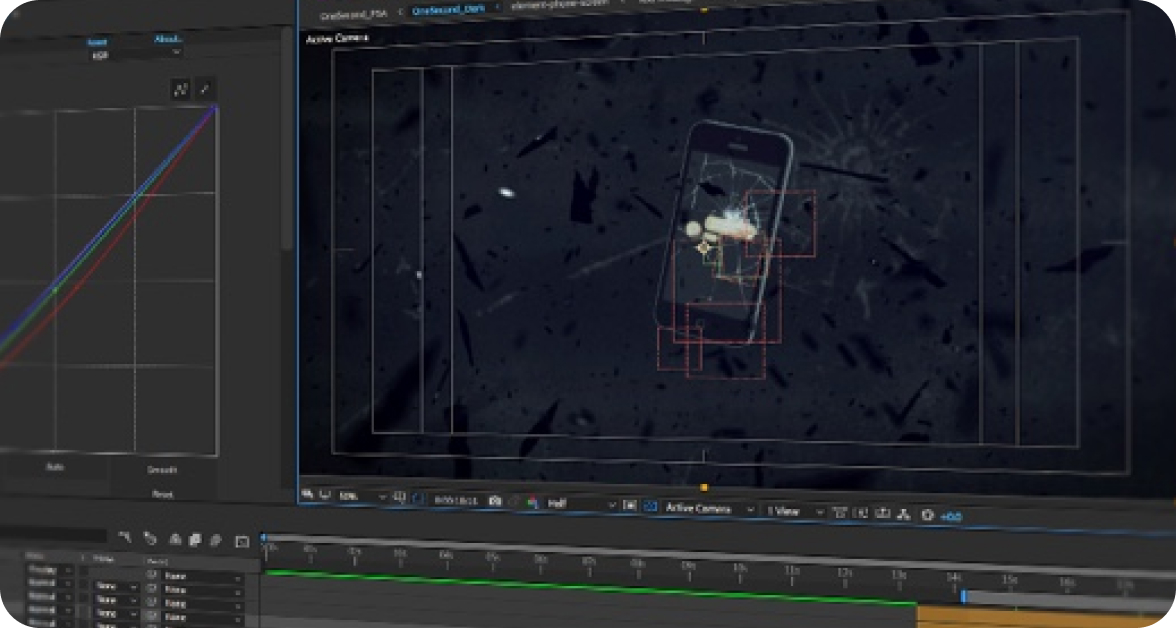
Task: Click the Reset link in the effect header
Action: pyautogui.click(x=97, y=42)
